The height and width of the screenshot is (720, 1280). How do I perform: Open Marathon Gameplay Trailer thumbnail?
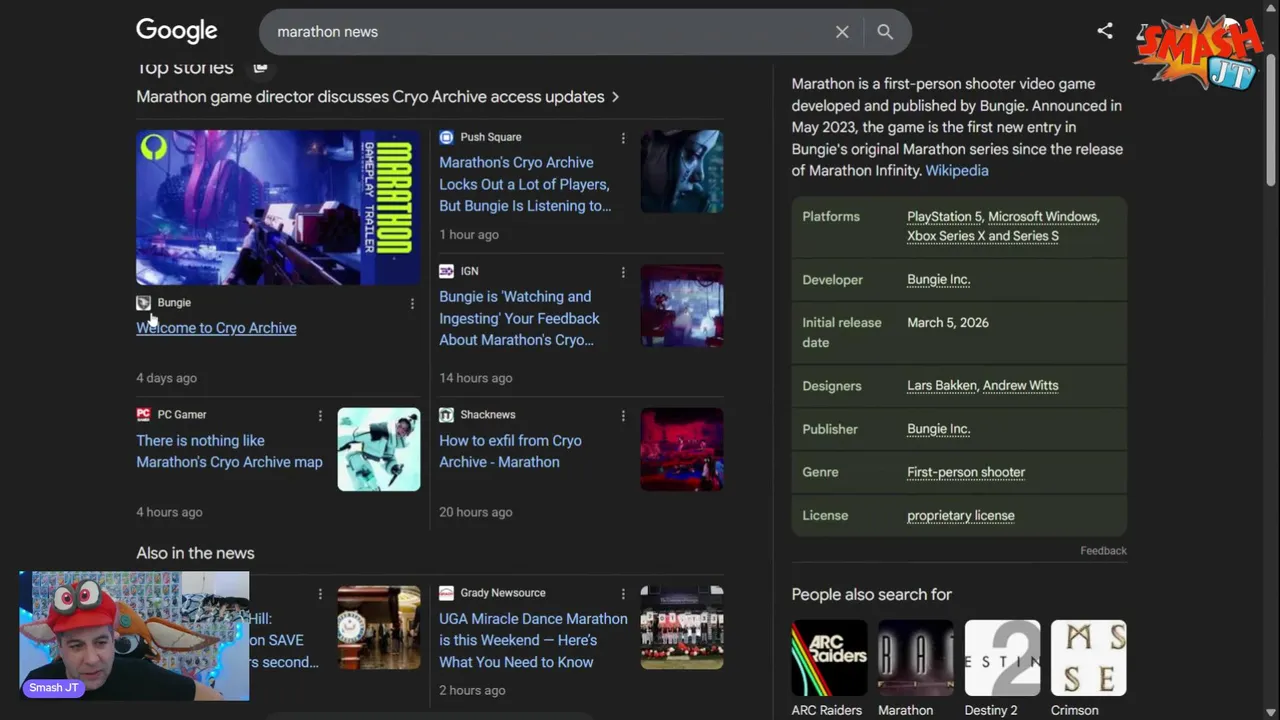(278, 207)
